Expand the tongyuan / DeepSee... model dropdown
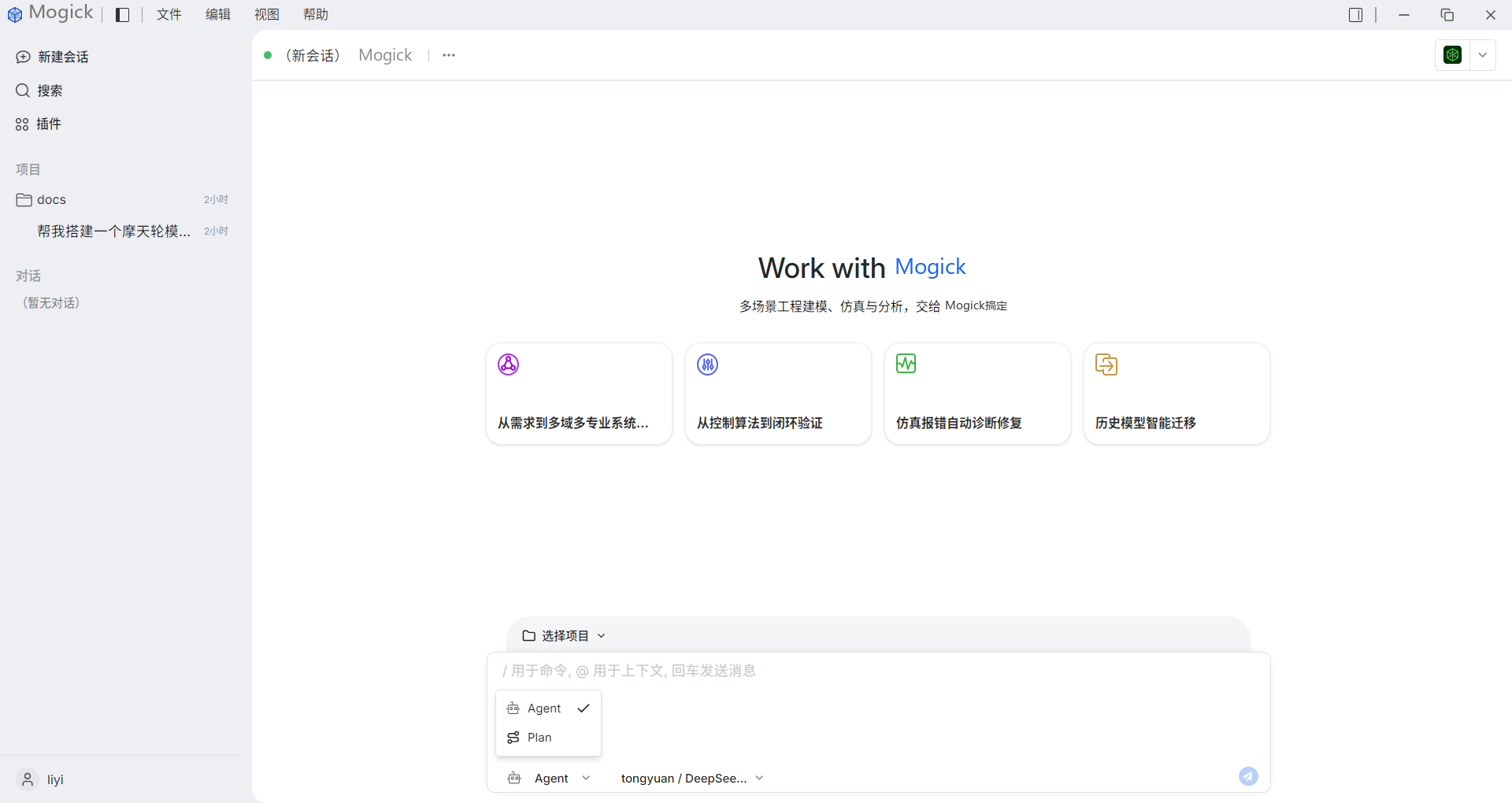The height and width of the screenshot is (803, 1512). pos(692,779)
